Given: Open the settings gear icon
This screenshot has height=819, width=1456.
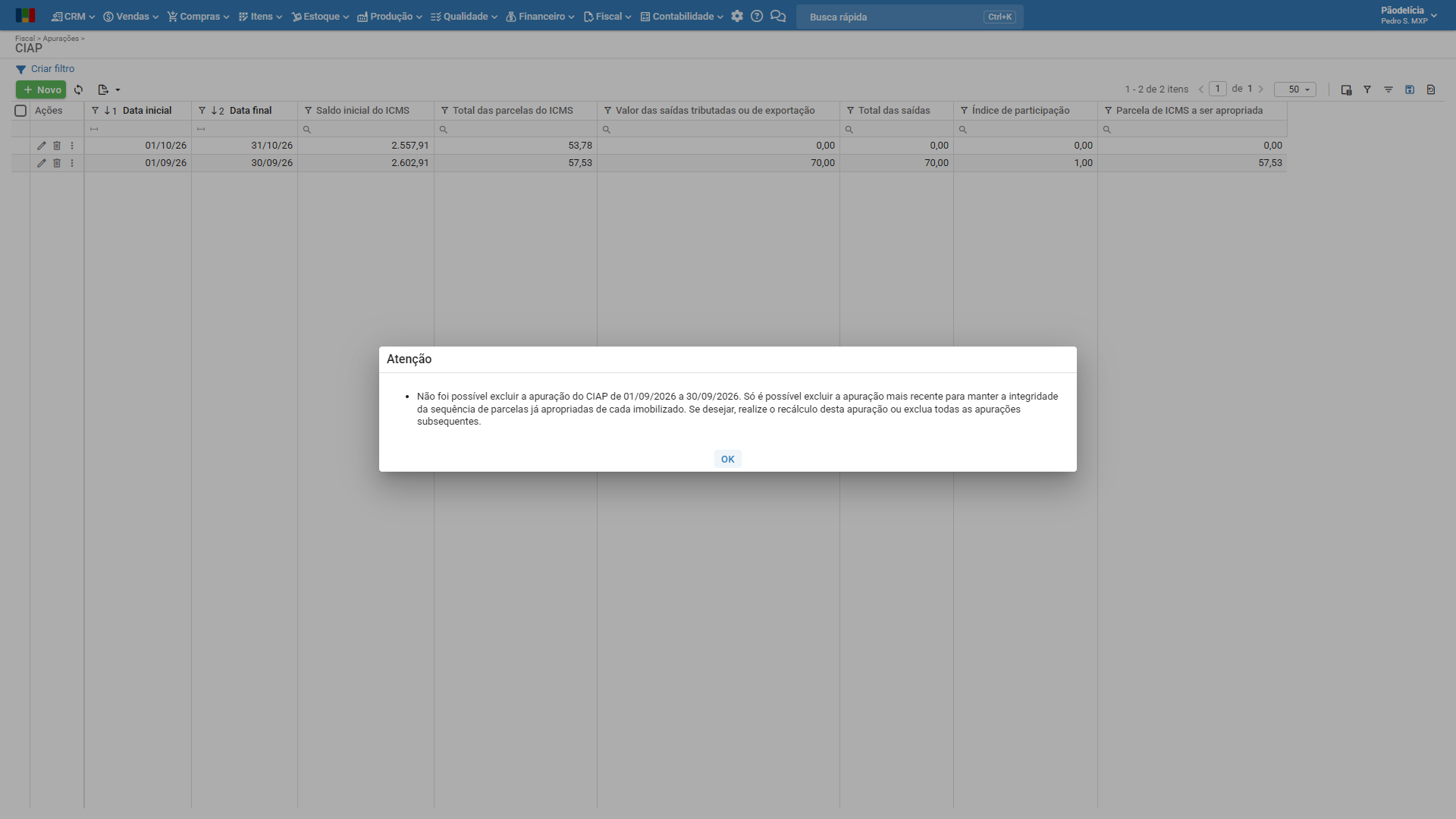Looking at the screenshot, I should (x=737, y=16).
